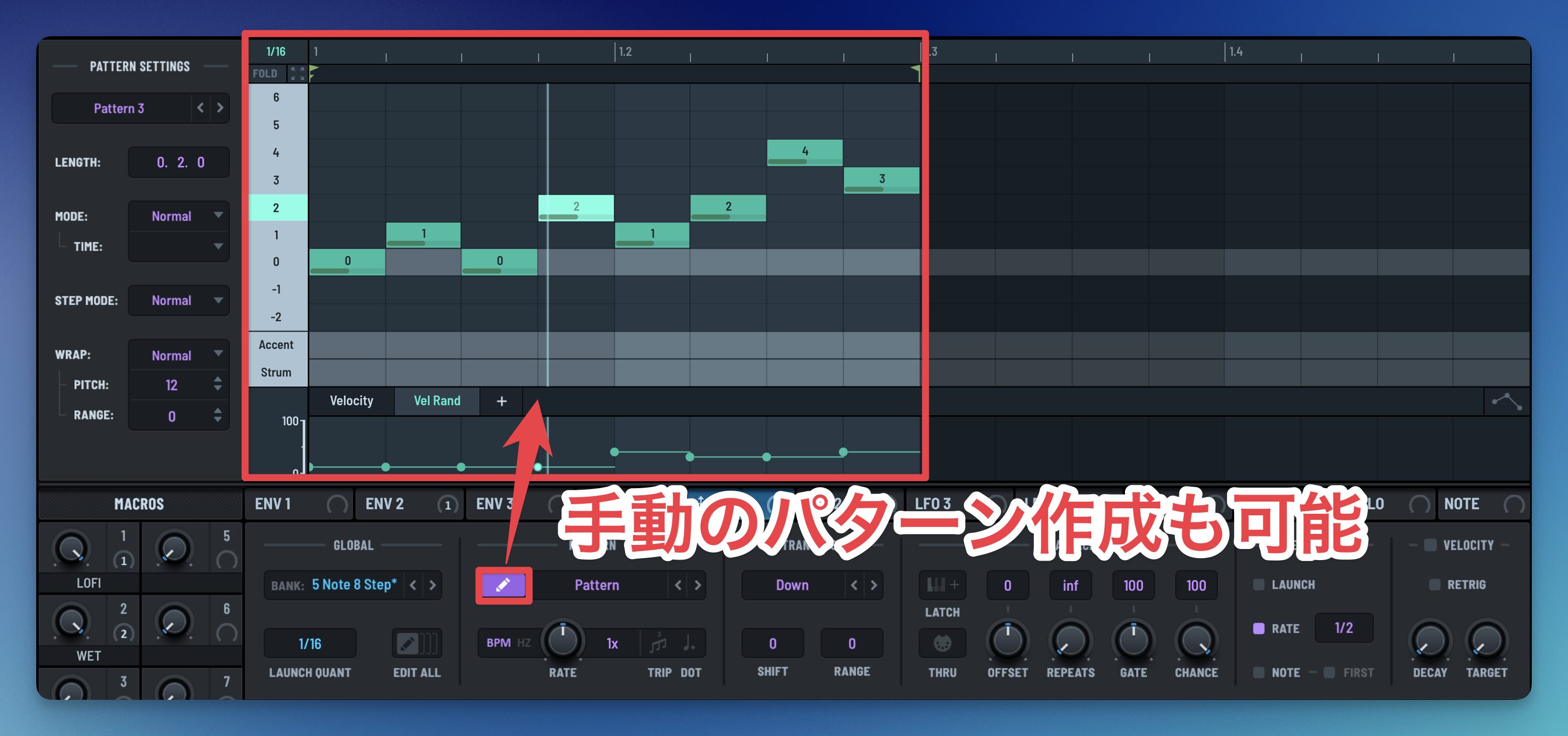Enable the Thru MIDI plug icon
The image size is (1568, 736).
point(942,643)
